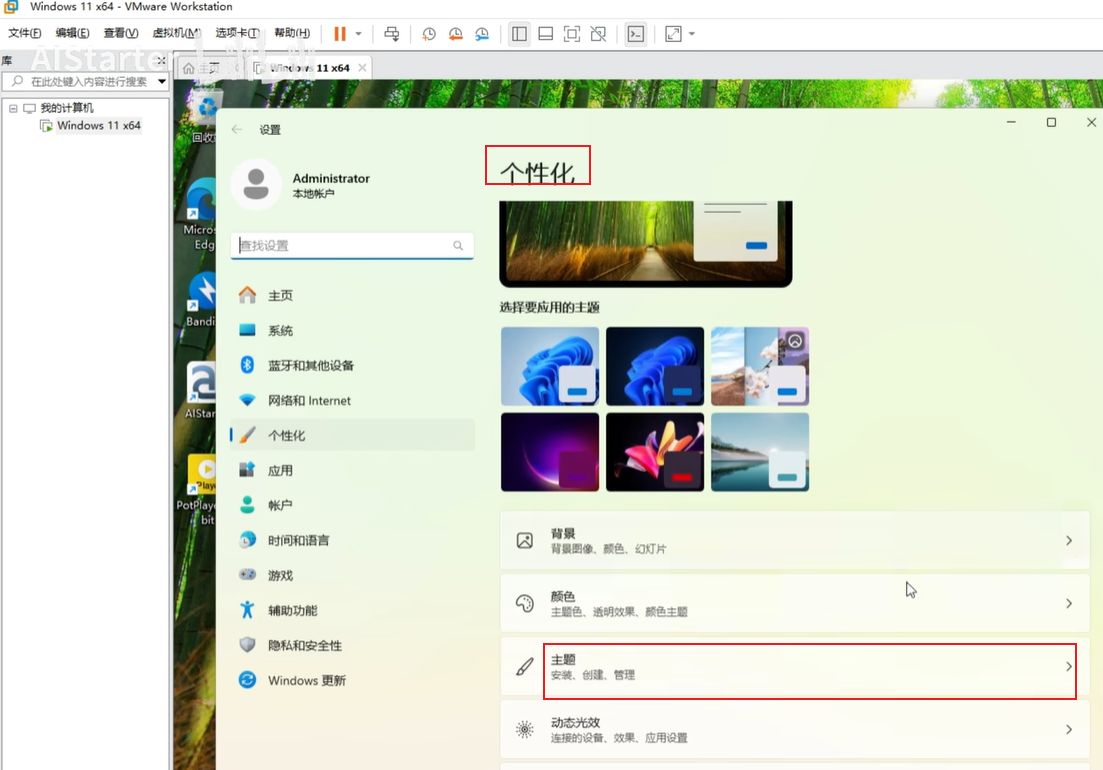Go back using the Settings back arrow
Image resolution: width=1103 pixels, height=770 pixels.
pyautogui.click(x=237, y=129)
